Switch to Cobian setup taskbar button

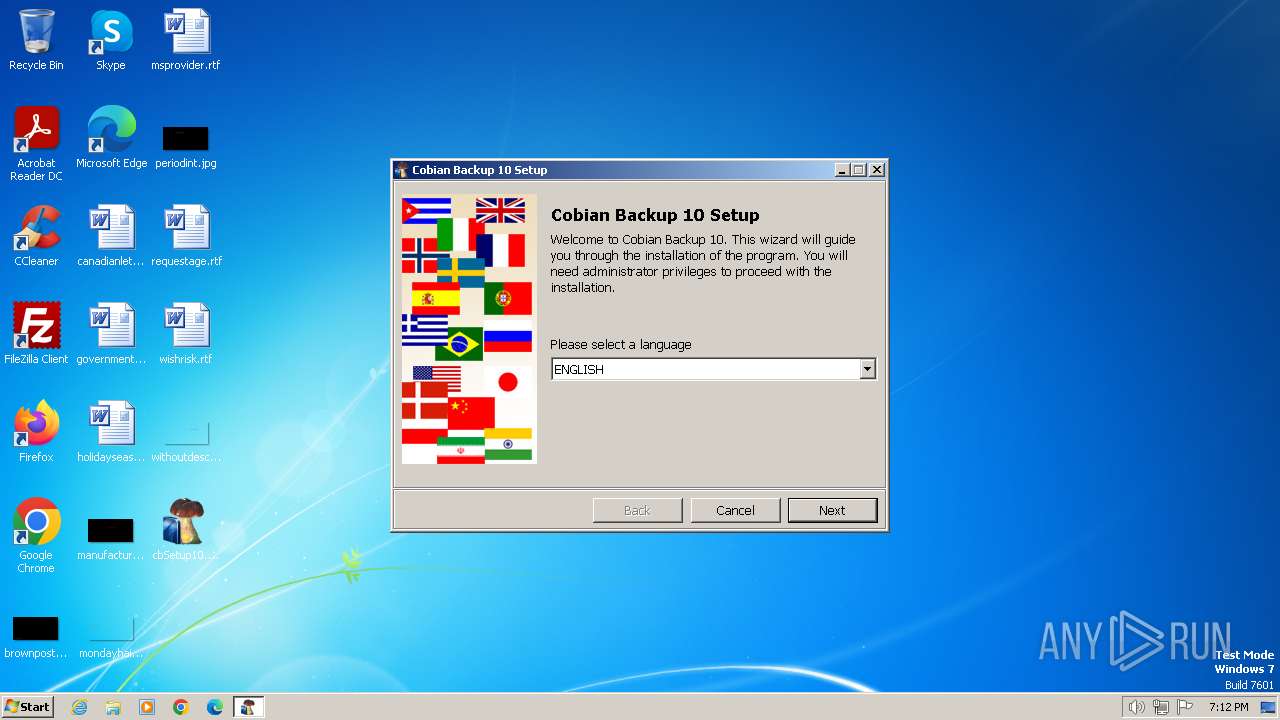(x=248, y=707)
